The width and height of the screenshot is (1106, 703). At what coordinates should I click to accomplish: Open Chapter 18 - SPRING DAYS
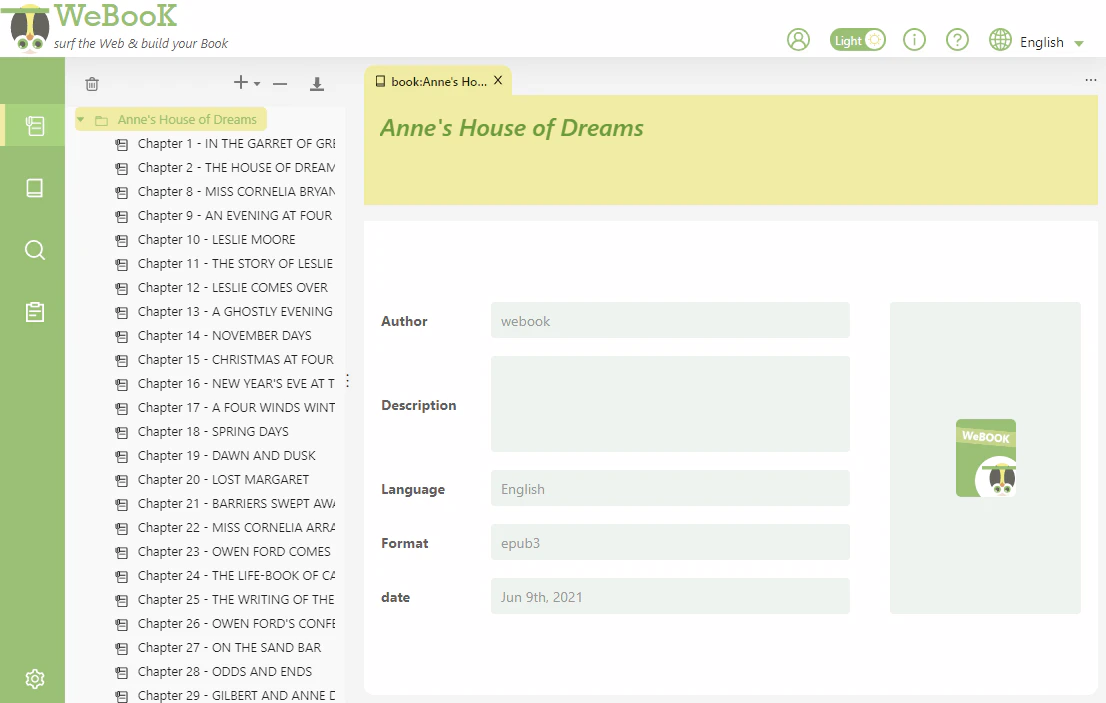pyautogui.click(x=212, y=432)
